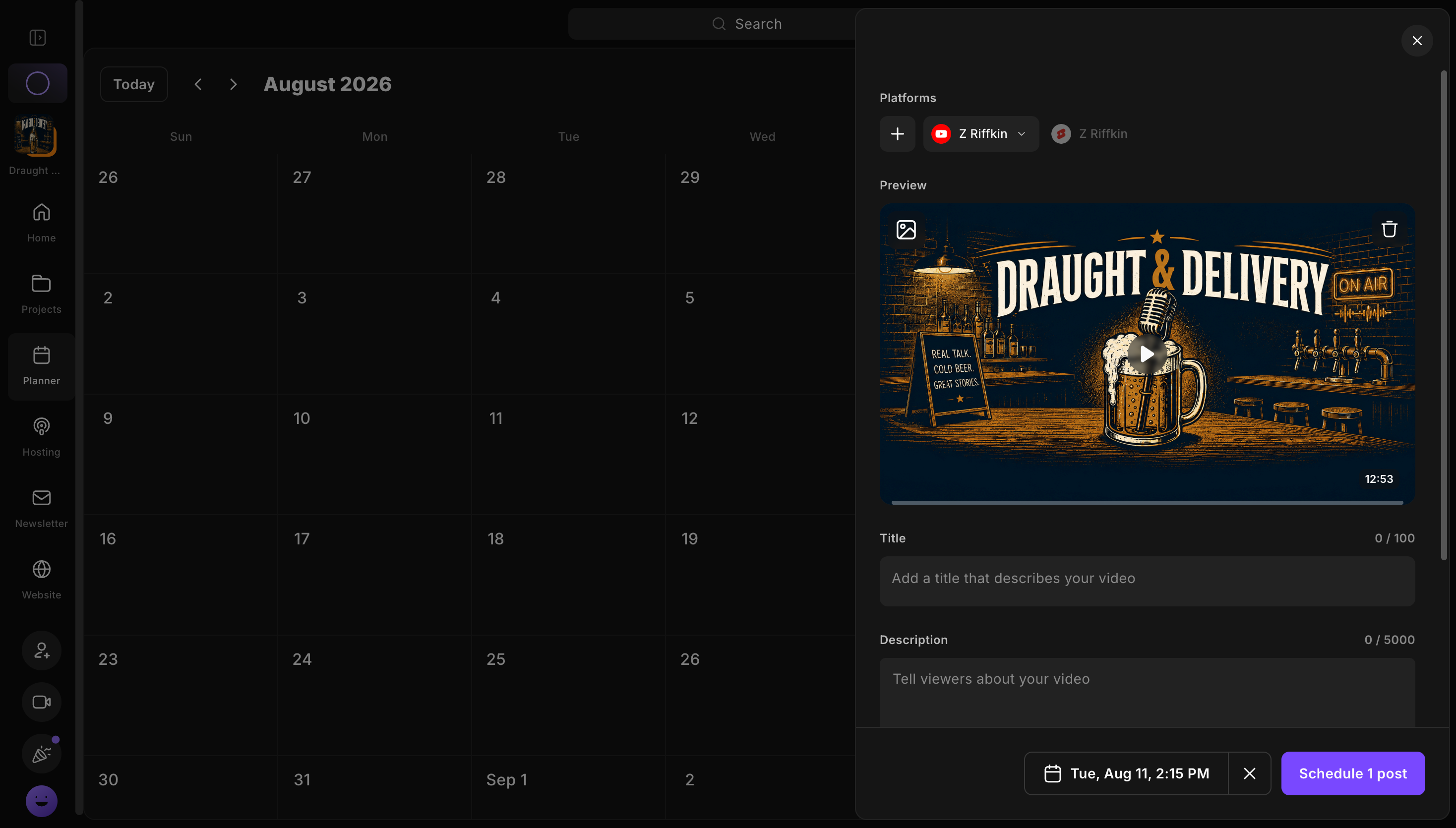Click the video preview progress bar
1456x828 pixels.
pos(1147,502)
